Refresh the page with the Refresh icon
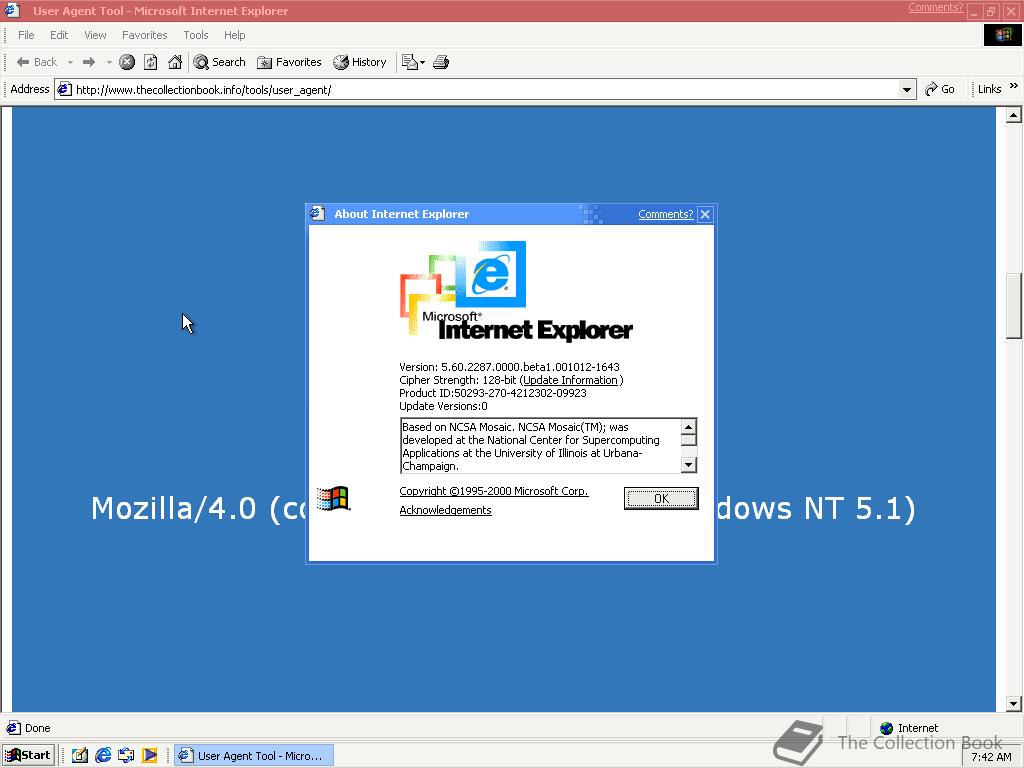 [151, 62]
